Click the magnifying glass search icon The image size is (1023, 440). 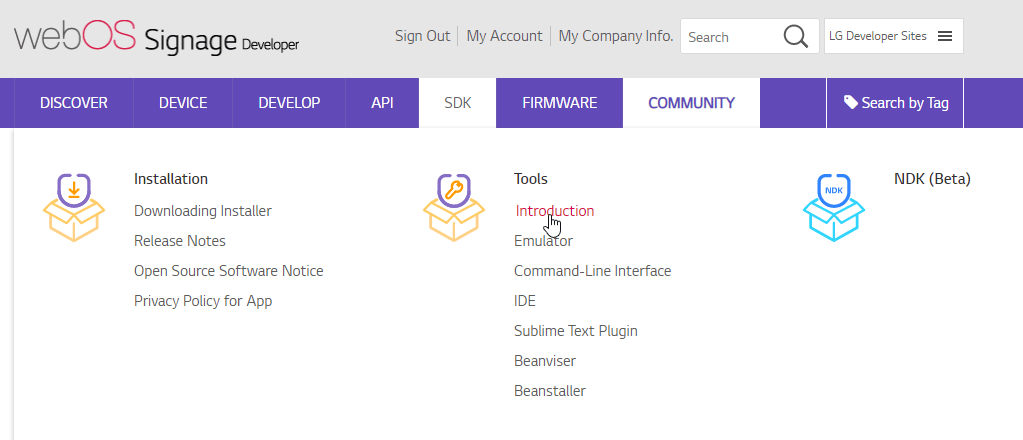[795, 37]
